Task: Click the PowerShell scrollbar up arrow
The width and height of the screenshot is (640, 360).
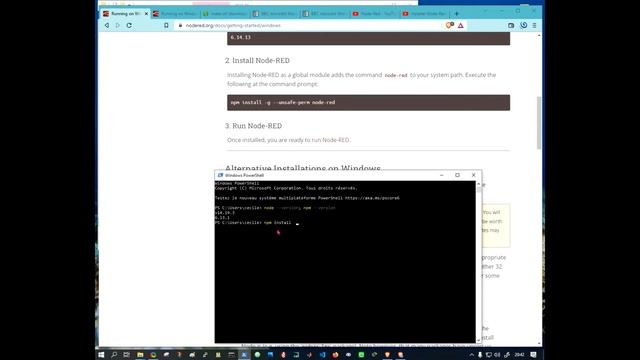Action: (x=478, y=184)
